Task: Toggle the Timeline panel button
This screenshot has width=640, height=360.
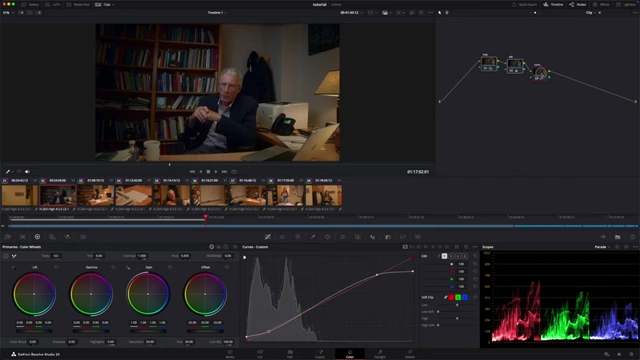Action: pos(553,4)
